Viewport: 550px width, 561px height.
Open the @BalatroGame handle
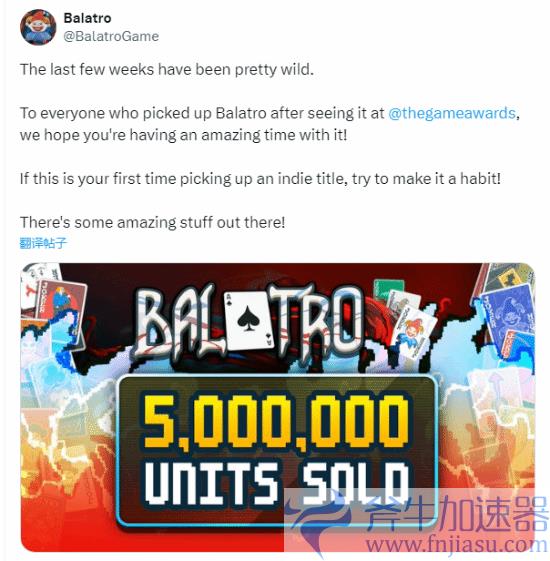tap(111, 36)
